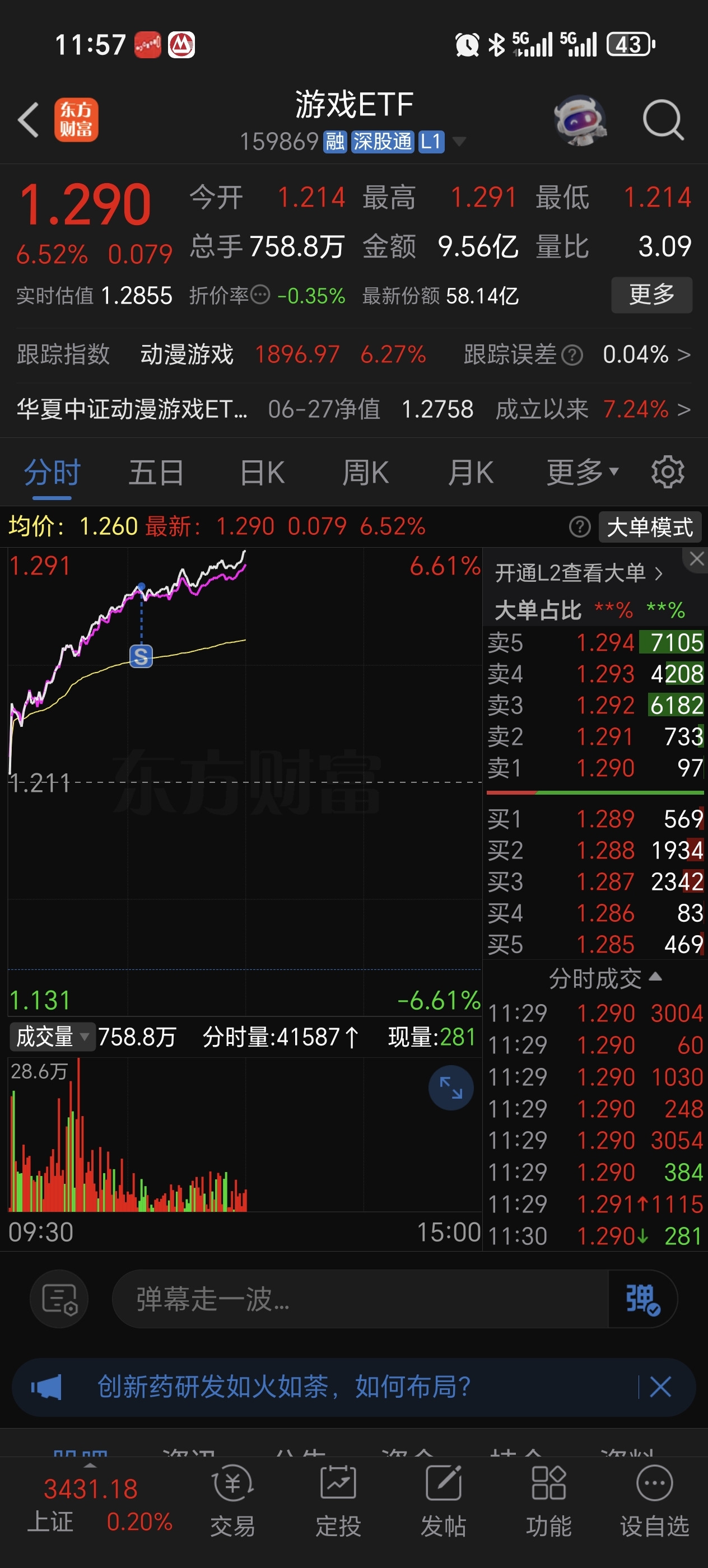The height and width of the screenshot is (1568, 708).
Task: Open the 发帖 post icon
Action: pos(443,1500)
